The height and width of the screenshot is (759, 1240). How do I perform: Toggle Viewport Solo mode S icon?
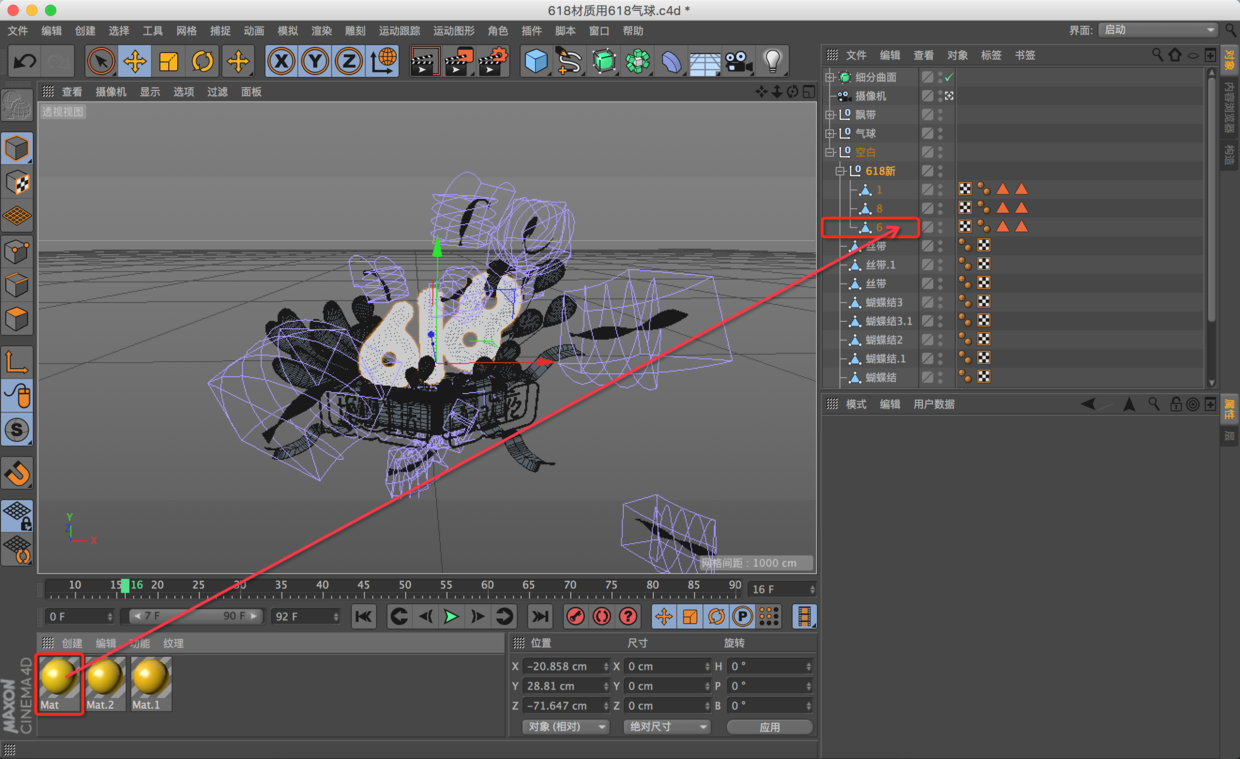coord(17,430)
